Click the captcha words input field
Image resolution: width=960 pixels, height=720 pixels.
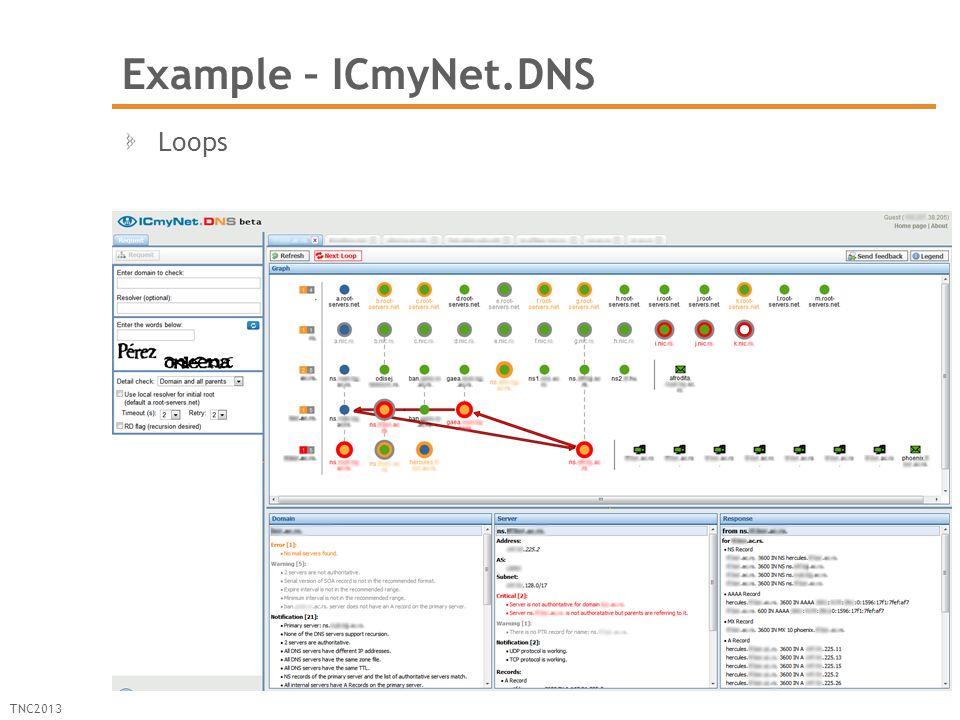156,335
